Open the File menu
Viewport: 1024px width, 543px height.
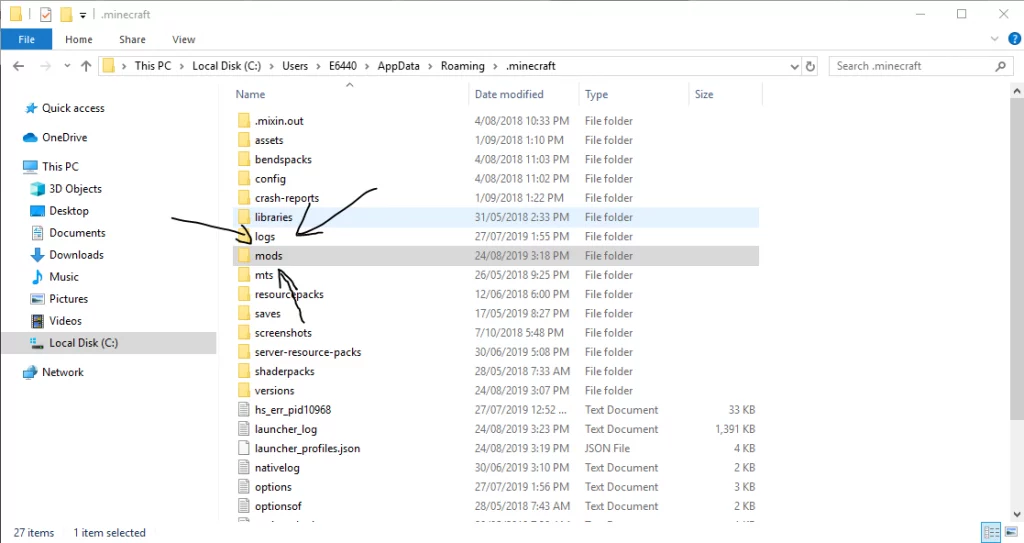[27, 39]
